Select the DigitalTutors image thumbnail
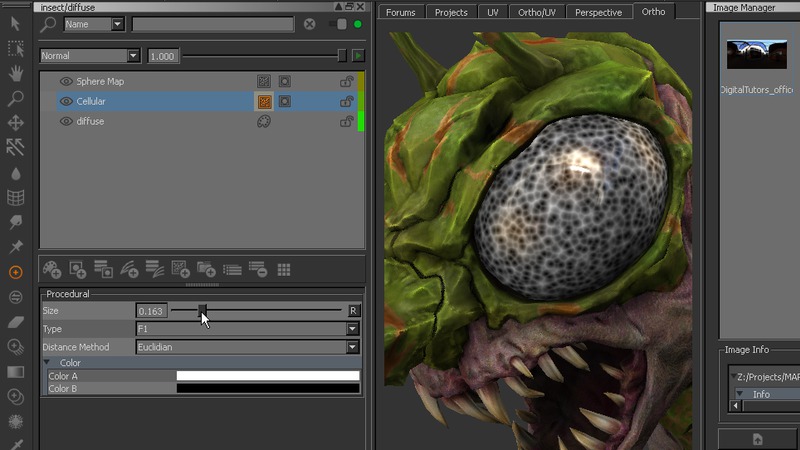Image resolution: width=800 pixels, height=450 pixels. [757, 55]
